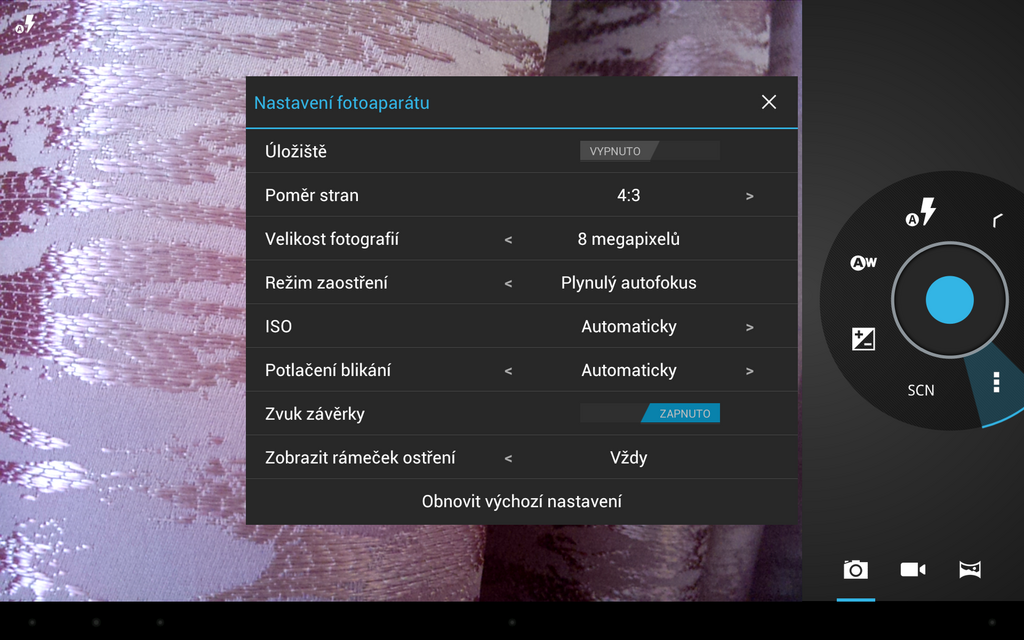Select the auto white balance (AW) icon
1024x640 pixels.
pos(862,262)
